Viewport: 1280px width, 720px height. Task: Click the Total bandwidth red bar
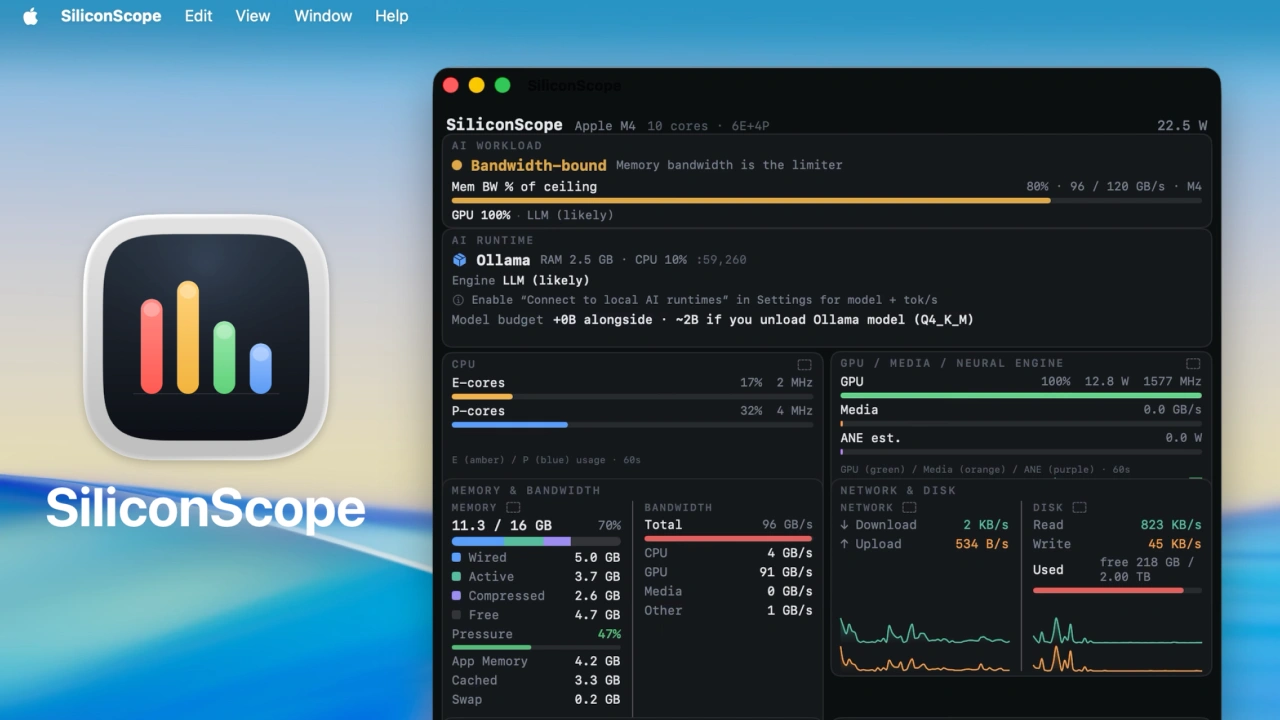(728, 538)
